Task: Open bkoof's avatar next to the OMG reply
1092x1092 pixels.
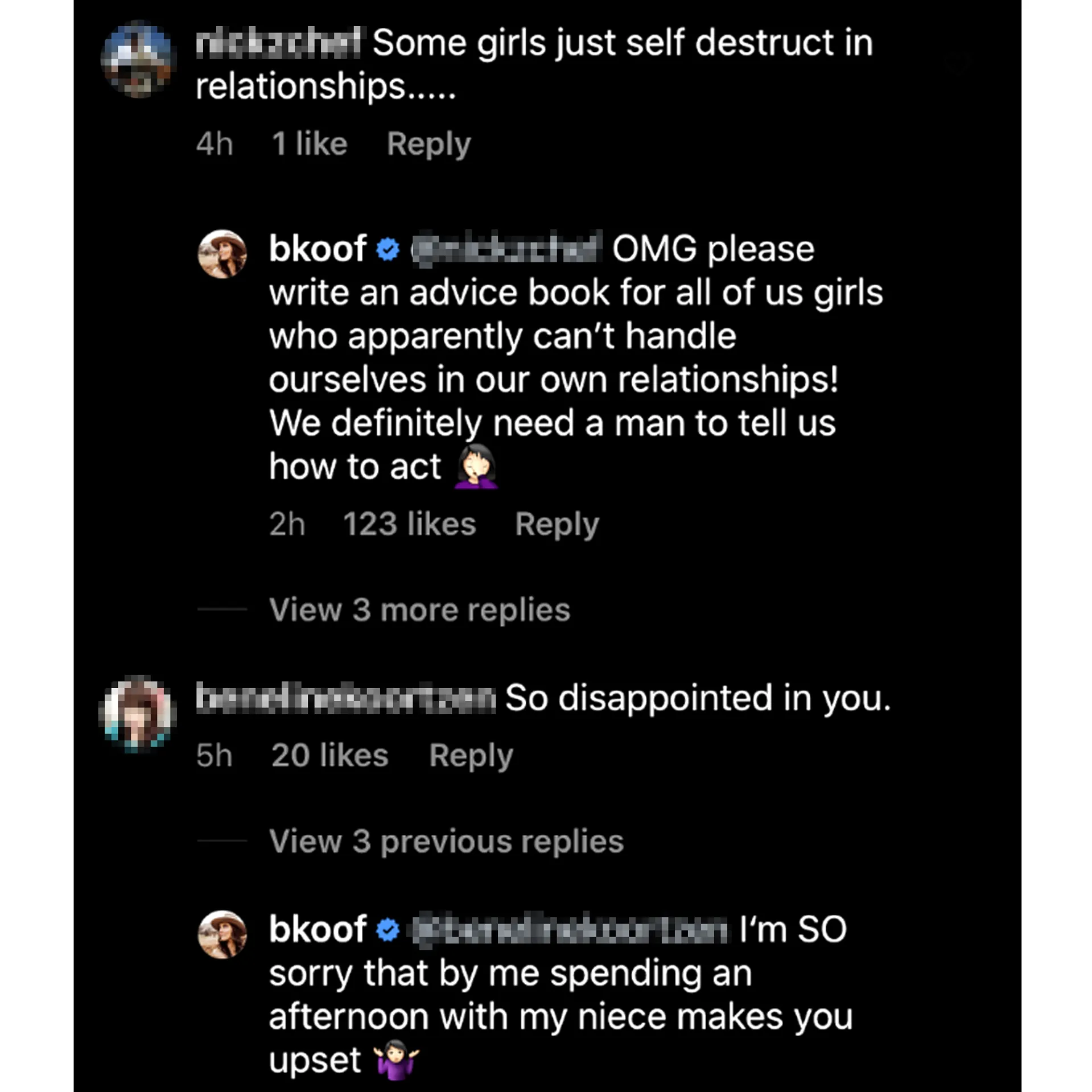Action: click(222, 254)
